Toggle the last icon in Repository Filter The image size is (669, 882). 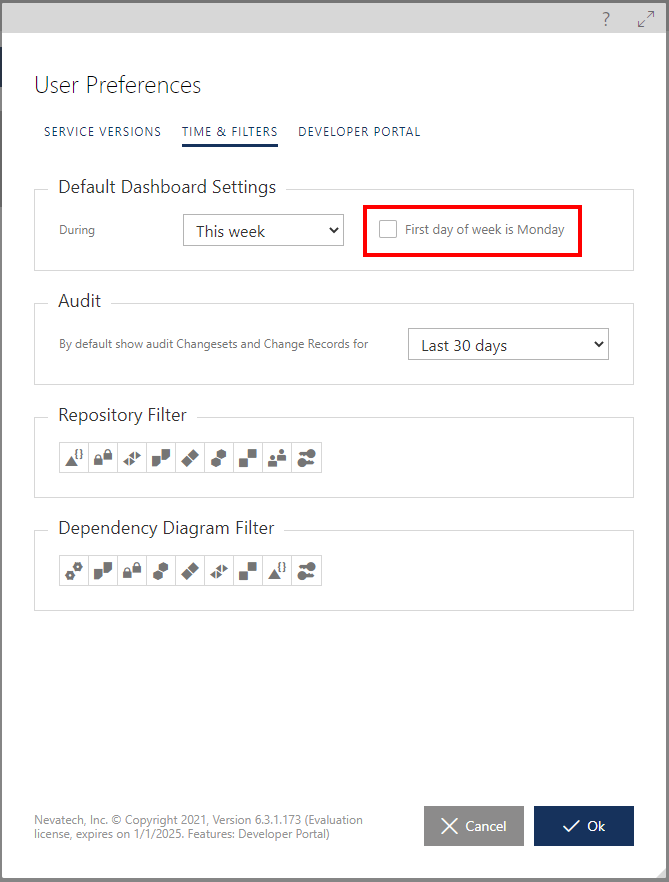[306, 458]
